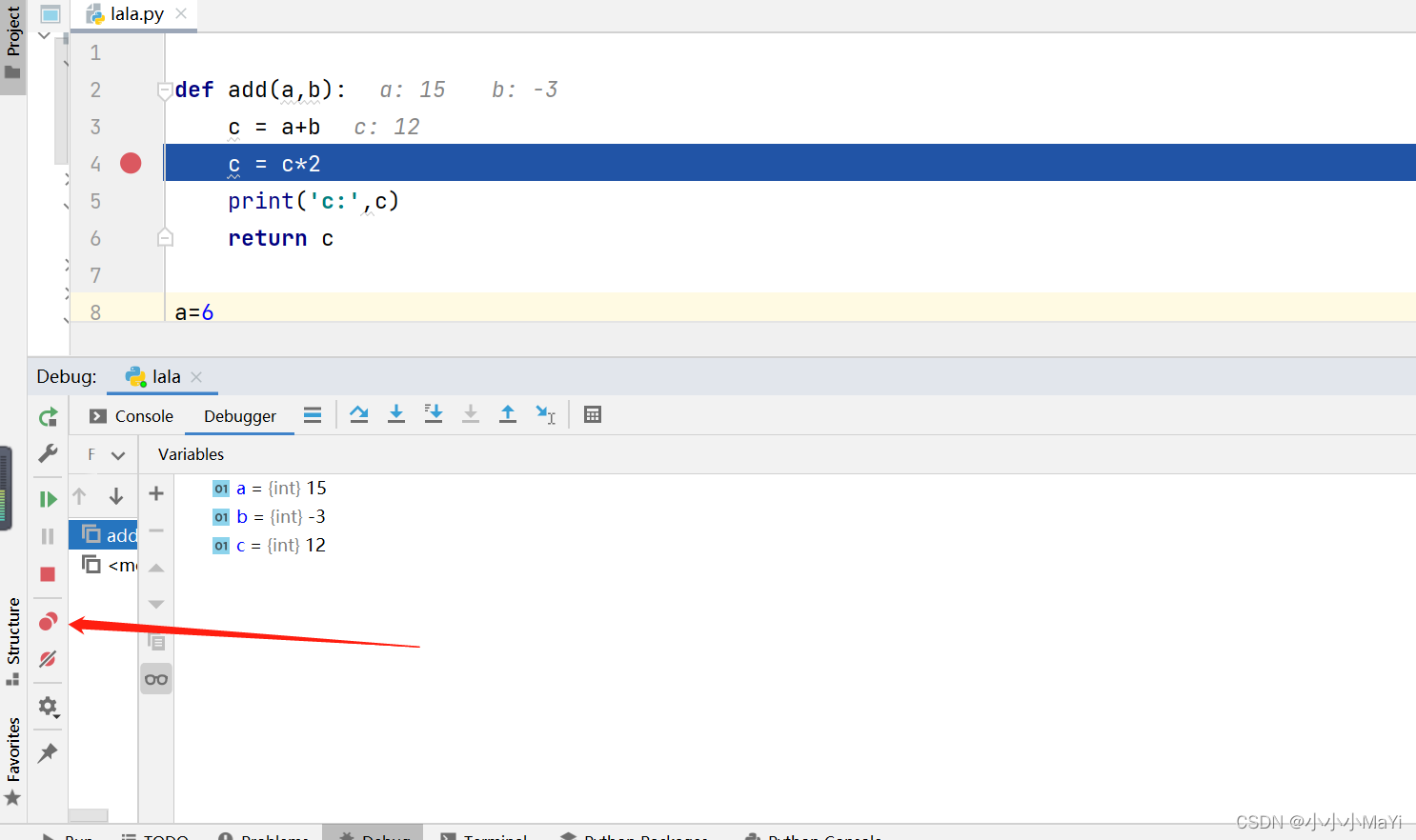Add a new watch with plus icon

[156, 493]
